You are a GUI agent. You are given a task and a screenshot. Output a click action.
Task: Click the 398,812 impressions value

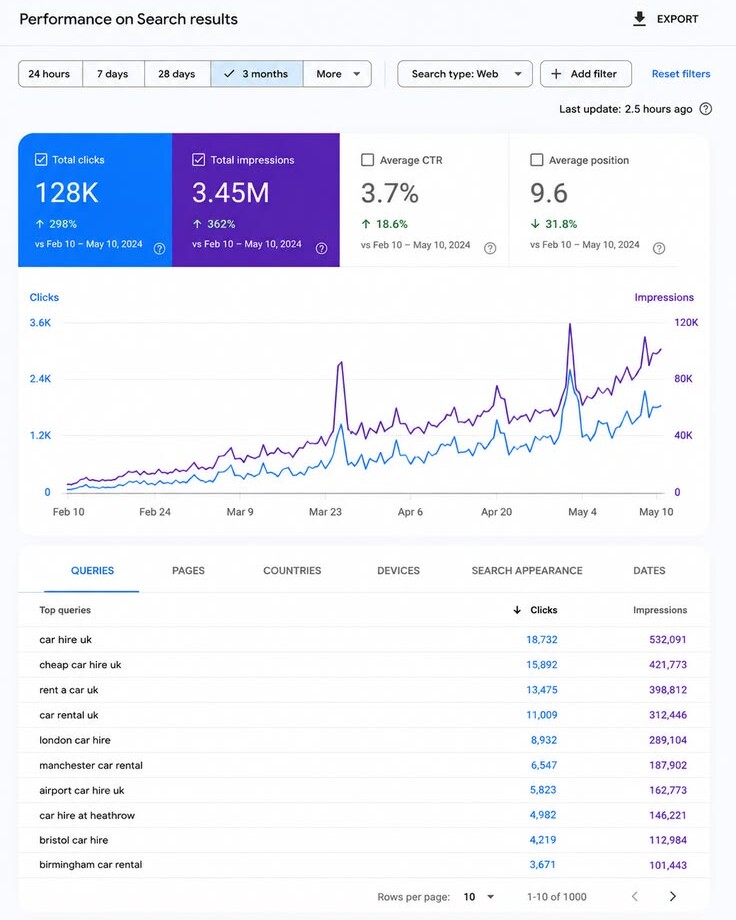pyautogui.click(x=668, y=690)
